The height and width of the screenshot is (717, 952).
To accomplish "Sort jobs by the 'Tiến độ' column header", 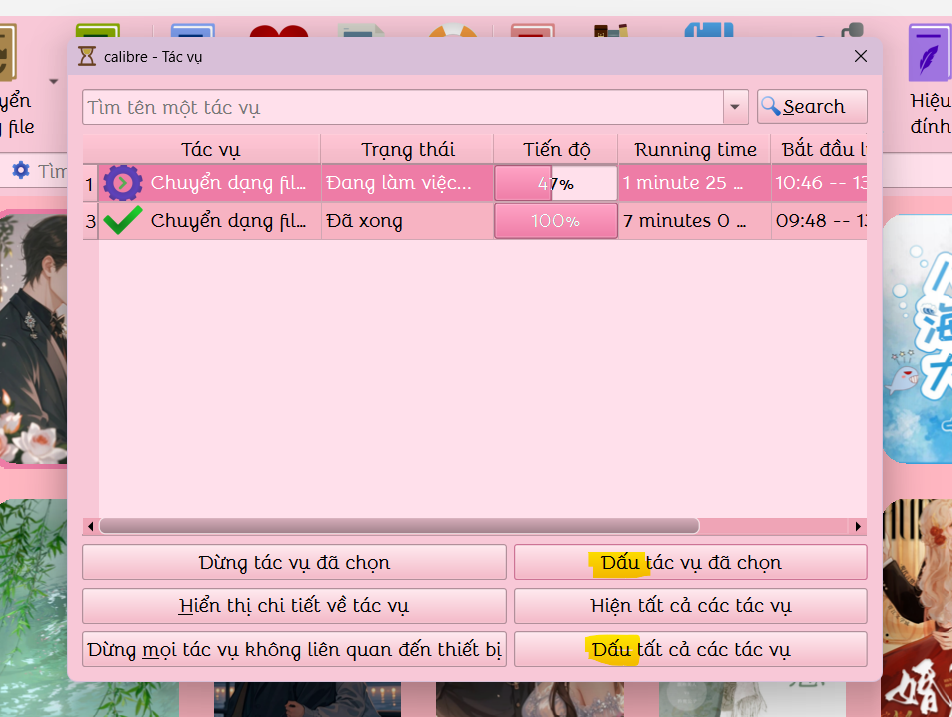I will point(556,149).
